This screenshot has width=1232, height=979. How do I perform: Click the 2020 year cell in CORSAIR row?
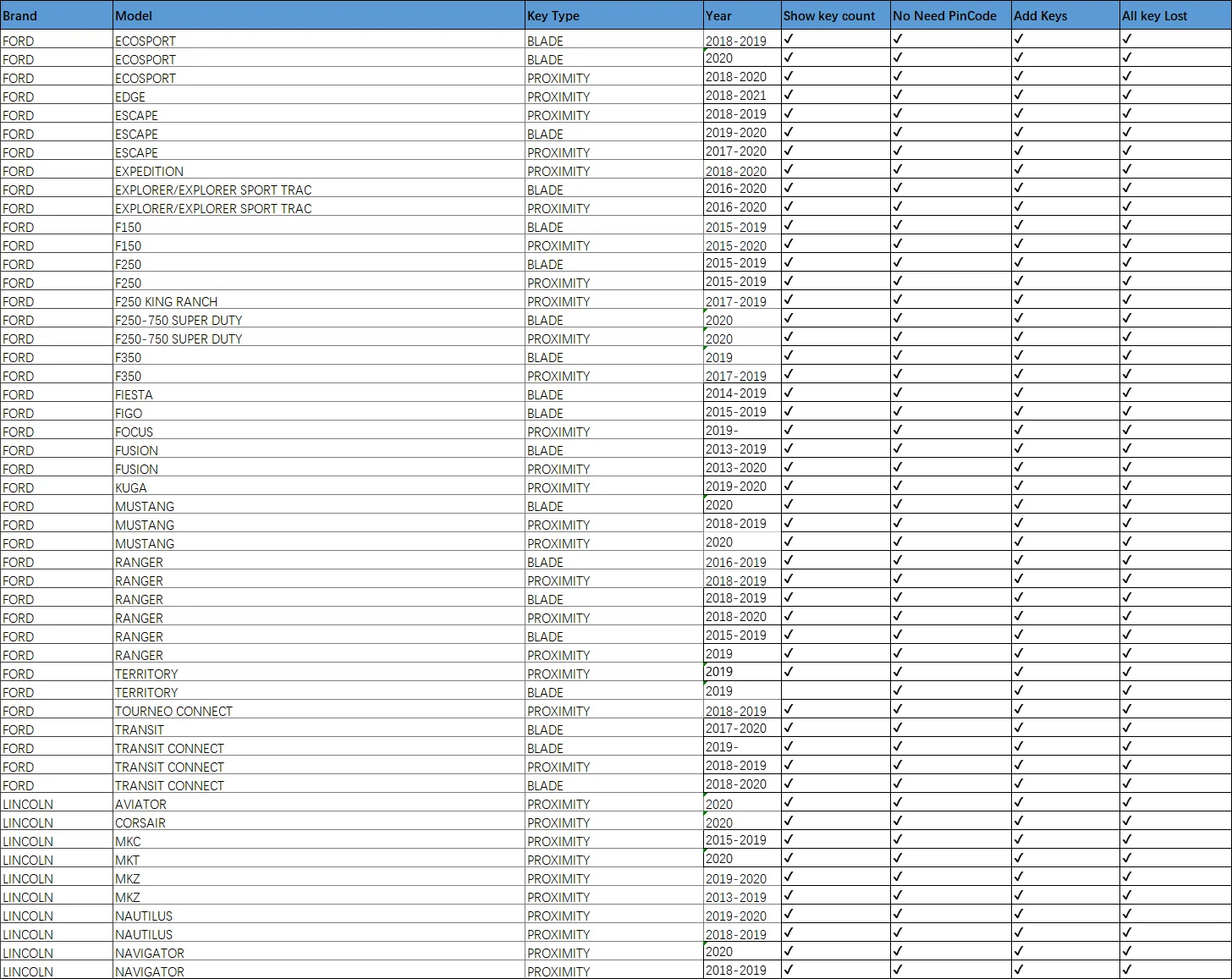click(742, 822)
